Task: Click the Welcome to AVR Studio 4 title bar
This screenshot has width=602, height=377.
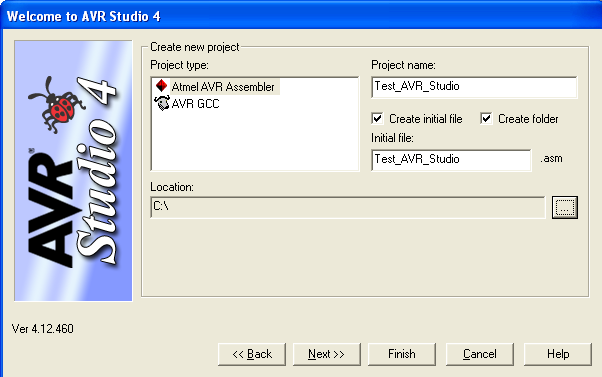Action: tap(301, 16)
